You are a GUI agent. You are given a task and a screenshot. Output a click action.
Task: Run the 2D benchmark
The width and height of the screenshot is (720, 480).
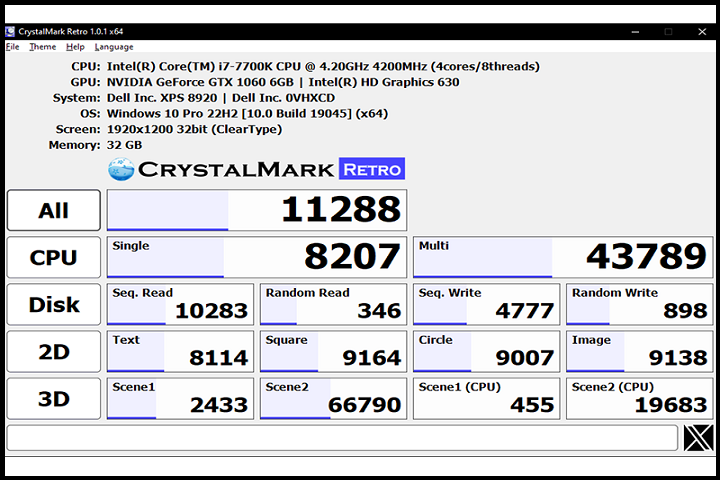[54, 352]
